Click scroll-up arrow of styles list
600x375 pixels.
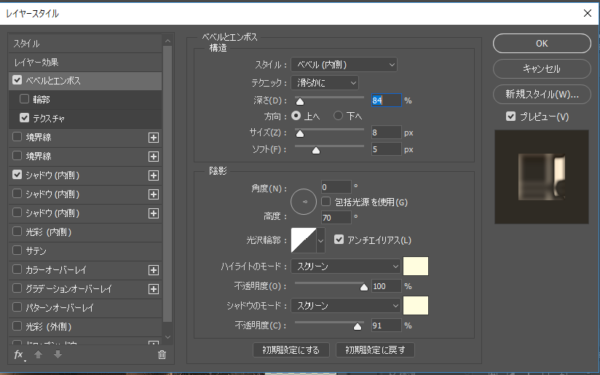[168, 41]
